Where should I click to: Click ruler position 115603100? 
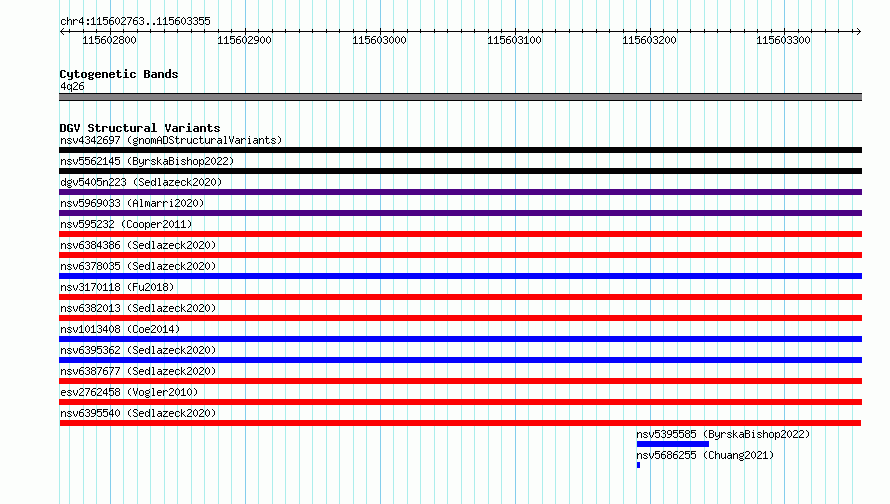[514, 40]
